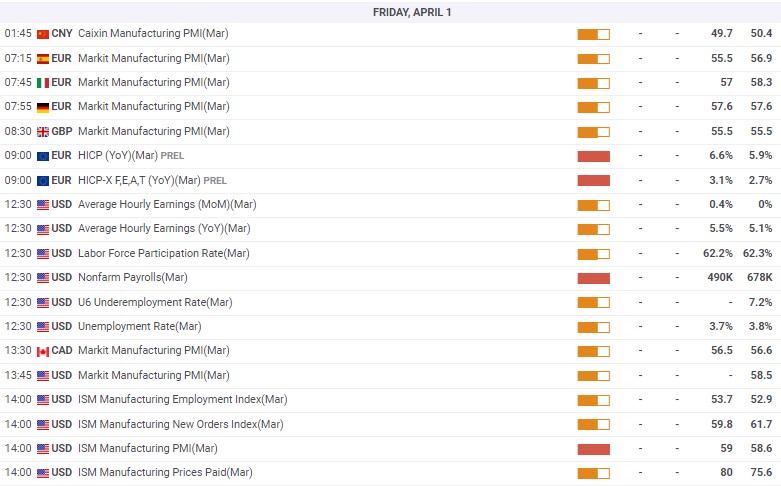Click US flag on the 13:45 Markit PMI row

43,376
